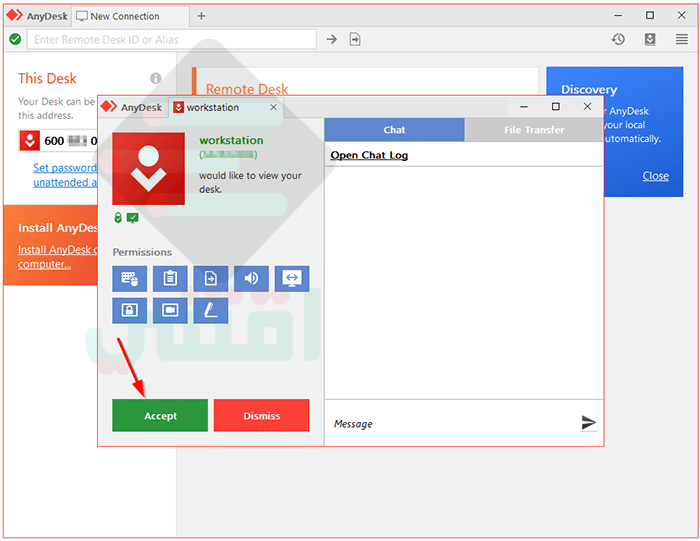Toggle sound transmission permission
Viewport: 700px width, 541px height.
pos(251,279)
